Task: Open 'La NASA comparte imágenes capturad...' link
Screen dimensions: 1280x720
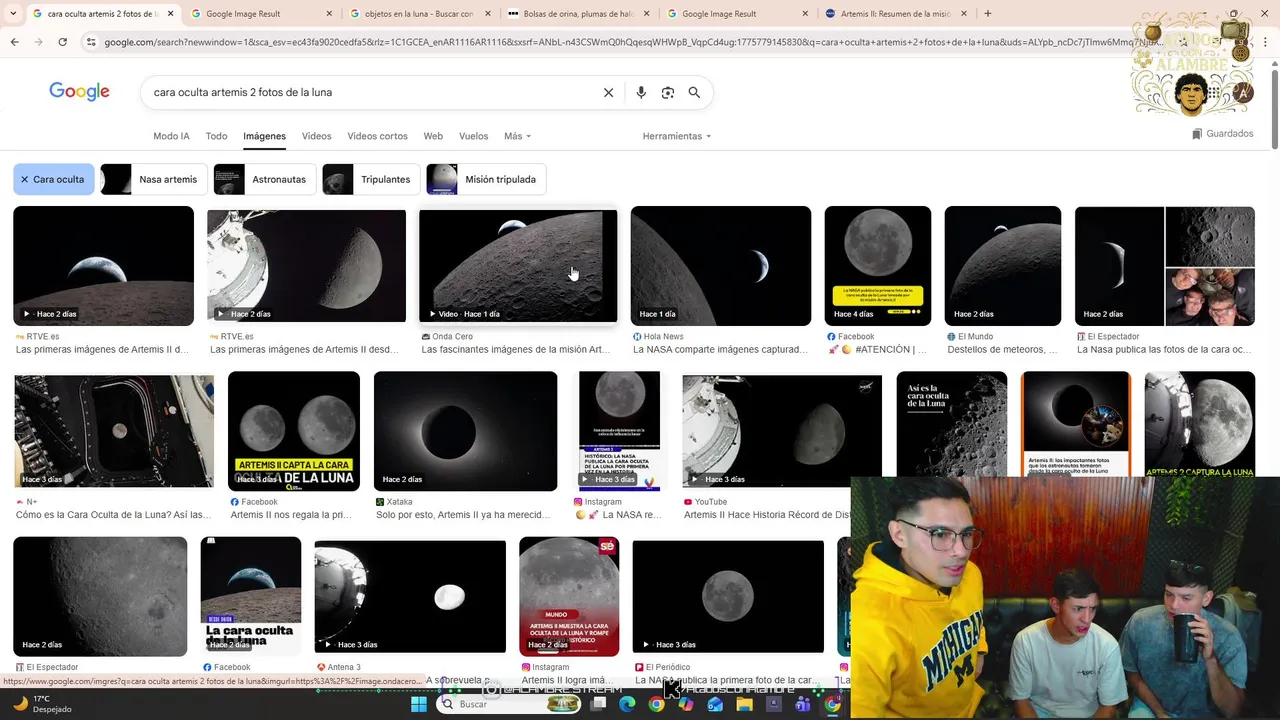Action: pos(720,350)
